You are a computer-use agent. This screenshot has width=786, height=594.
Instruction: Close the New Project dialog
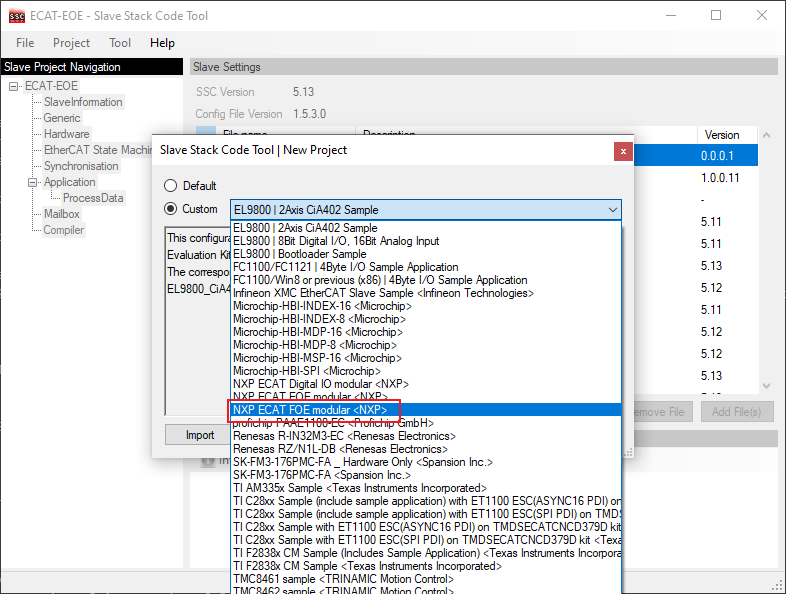coord(623,151)
